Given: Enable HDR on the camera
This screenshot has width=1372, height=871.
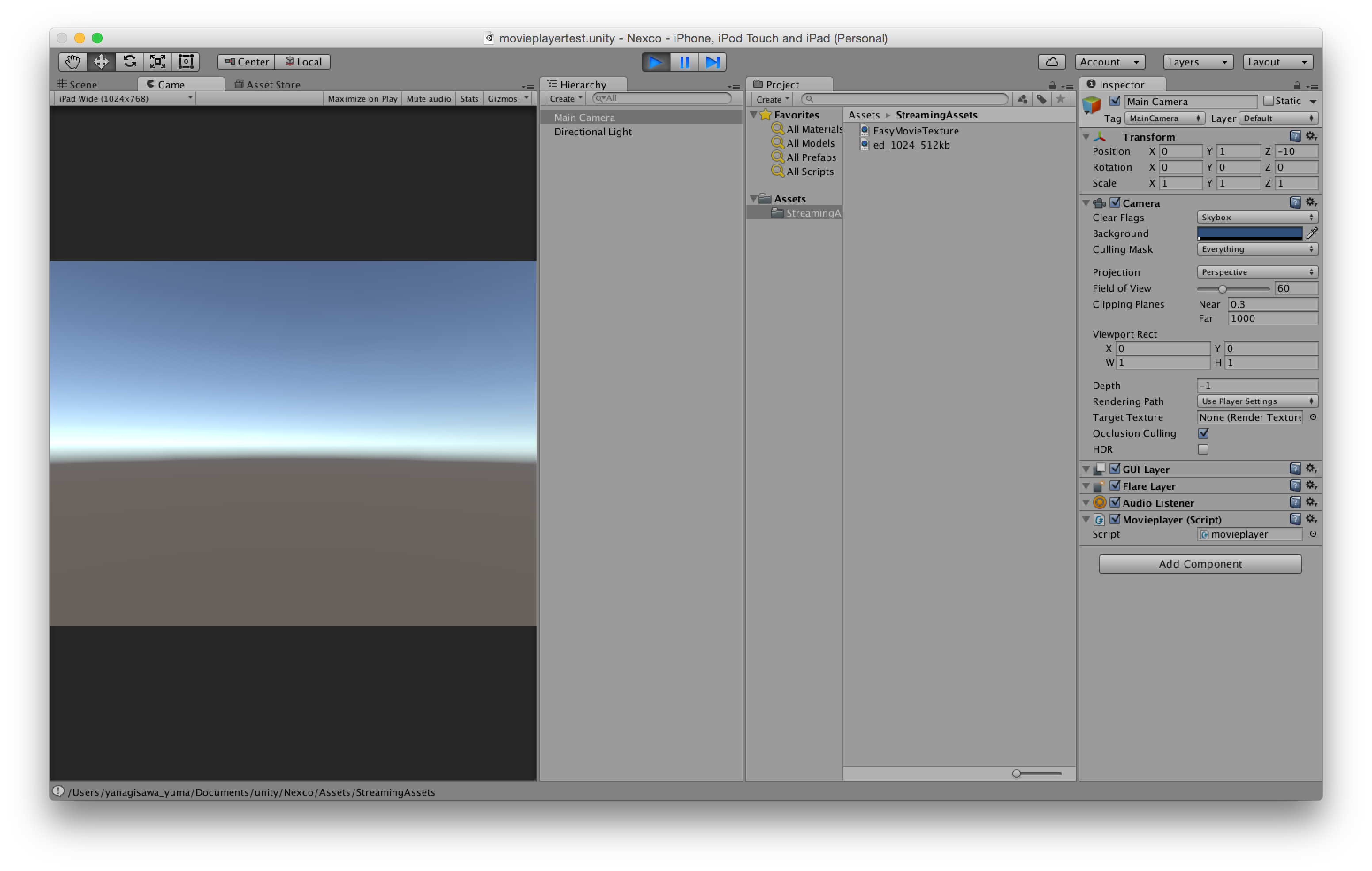Looking at the screenshot, I should coord(1203,449).
